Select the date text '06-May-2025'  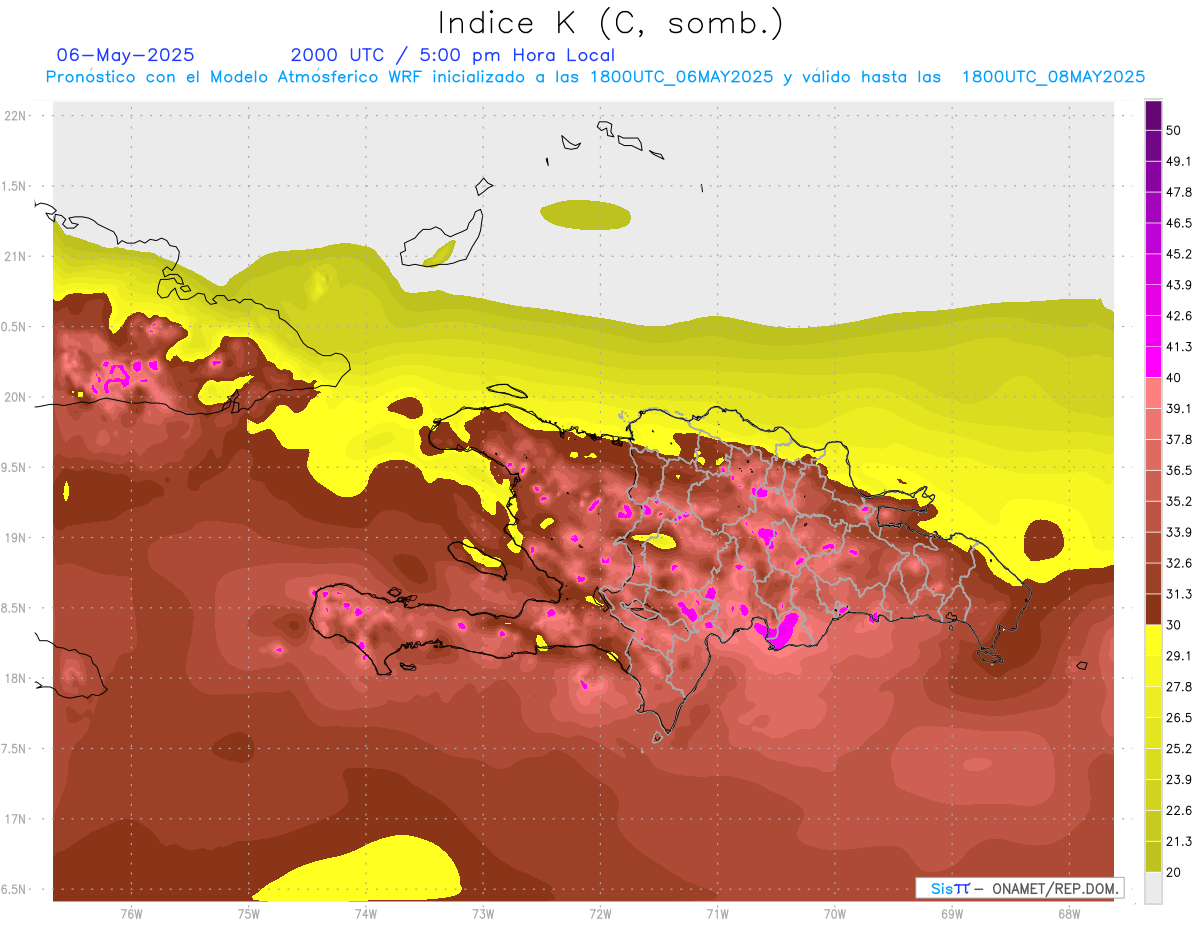(x=126, y=55)
